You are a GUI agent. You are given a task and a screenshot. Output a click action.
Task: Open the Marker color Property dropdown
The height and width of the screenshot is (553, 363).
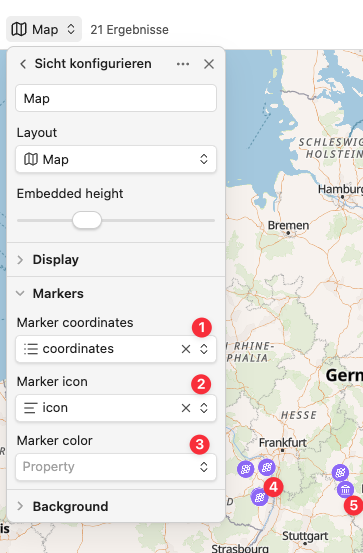tap(116, 467)
